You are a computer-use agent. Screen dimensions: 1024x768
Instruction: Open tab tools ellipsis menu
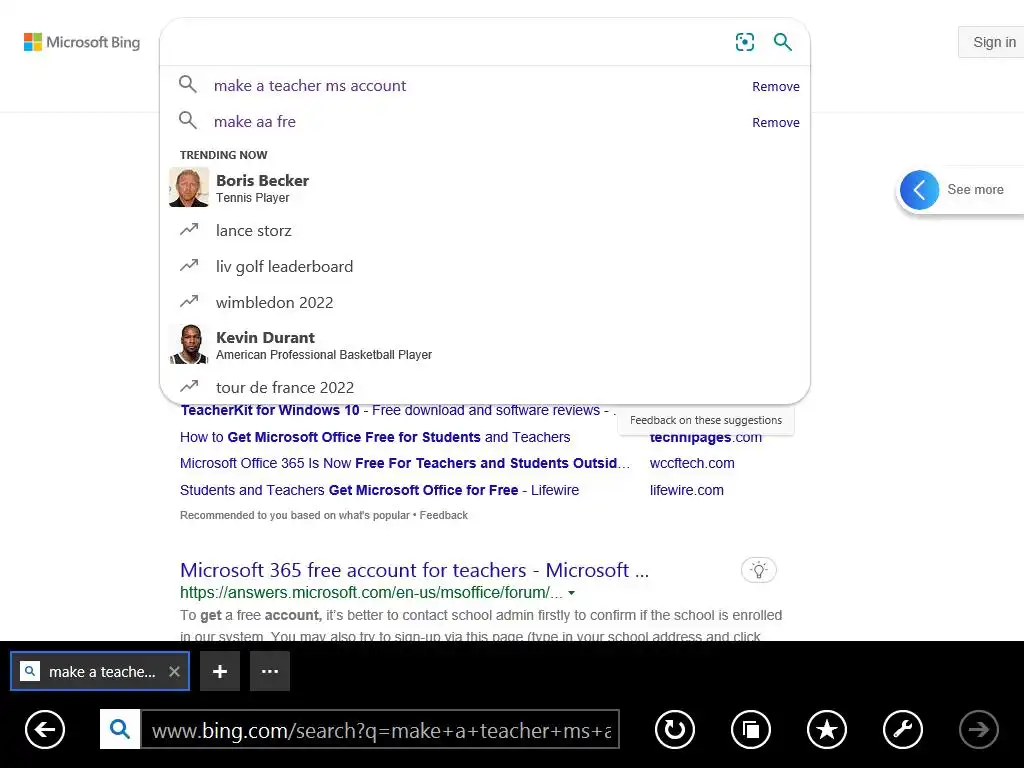(x=270, y=671)
